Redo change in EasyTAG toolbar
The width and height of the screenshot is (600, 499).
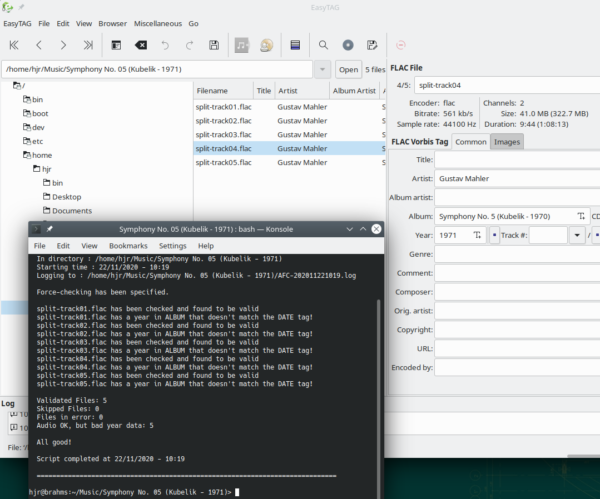point(189,45)
